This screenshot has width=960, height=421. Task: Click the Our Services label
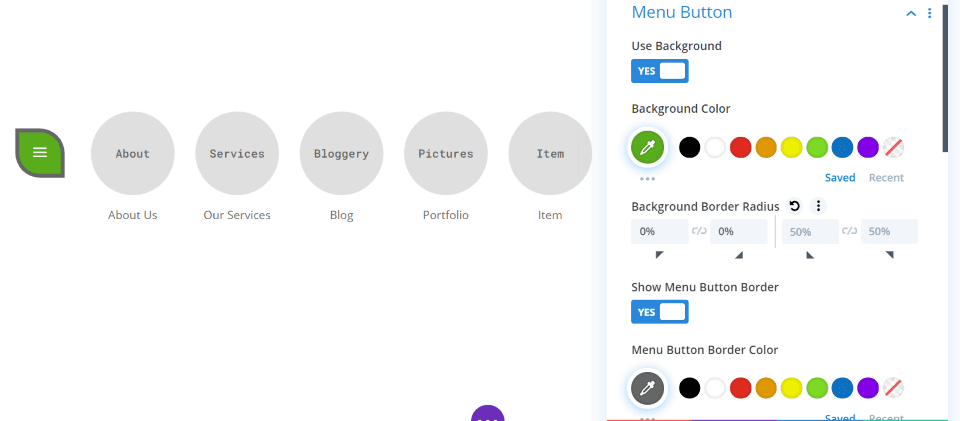pyautogui.click(x=237, y=215)
